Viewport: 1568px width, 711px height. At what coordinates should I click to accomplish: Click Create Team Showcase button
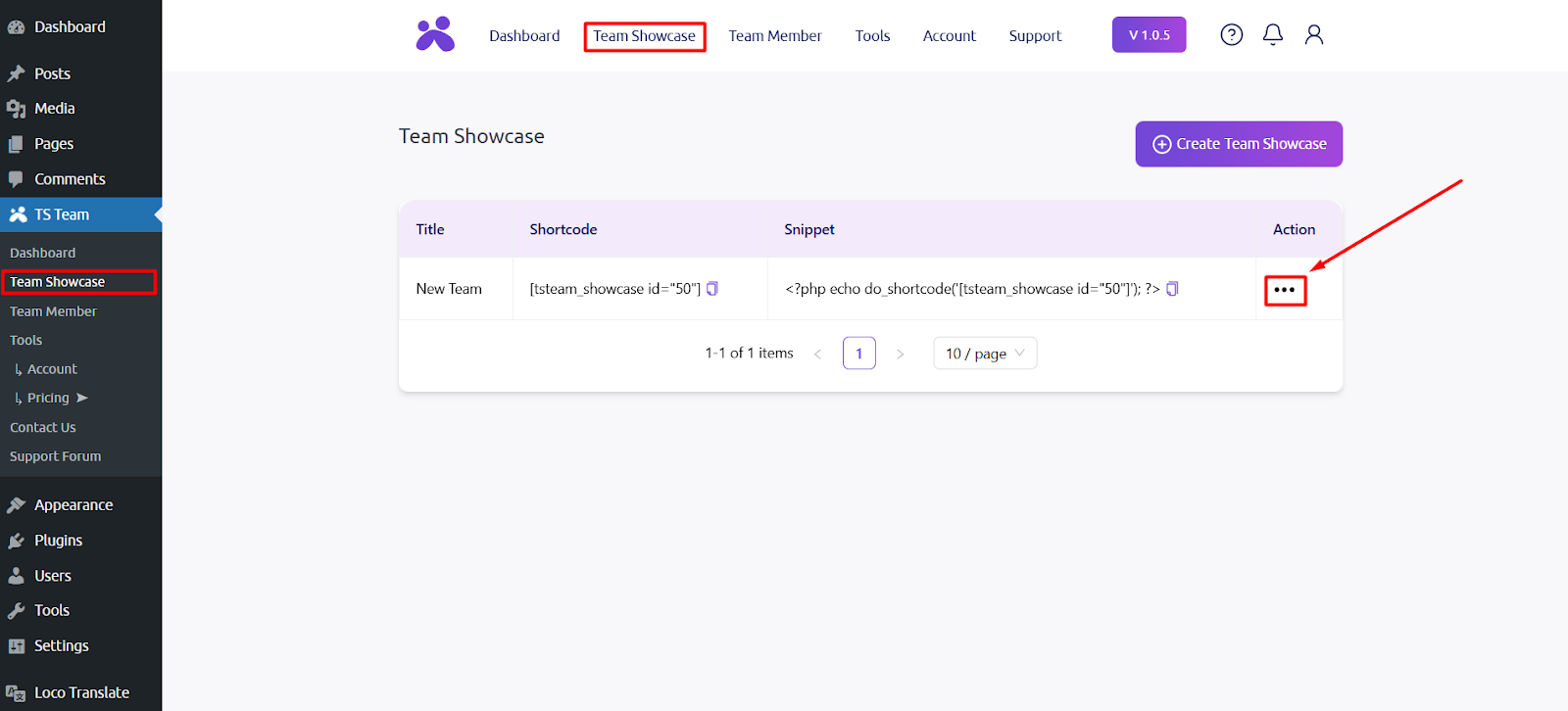[1238, 144]
